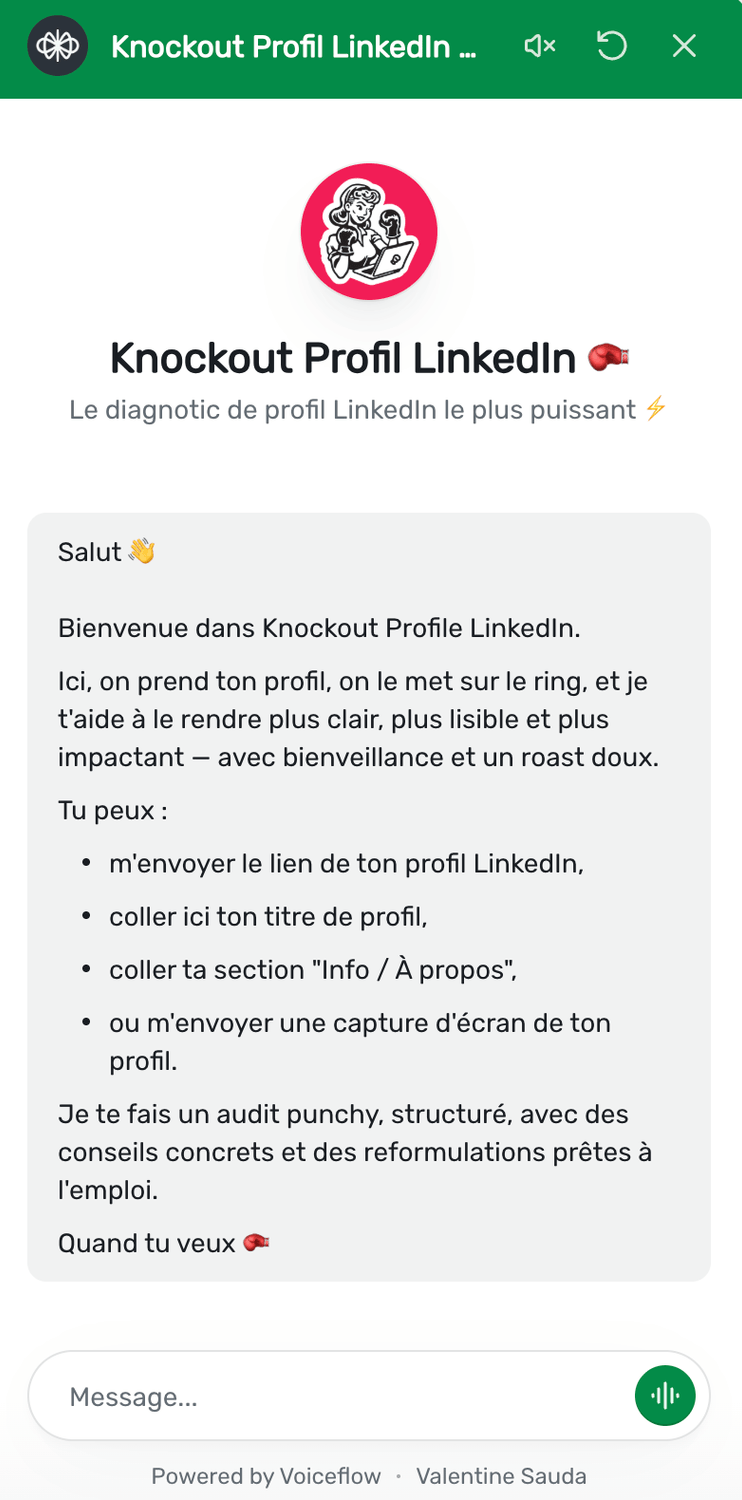Click the boxing glove after "Quand tu veux"
Screen dimensions: 742x1500
coord(257,1243)
